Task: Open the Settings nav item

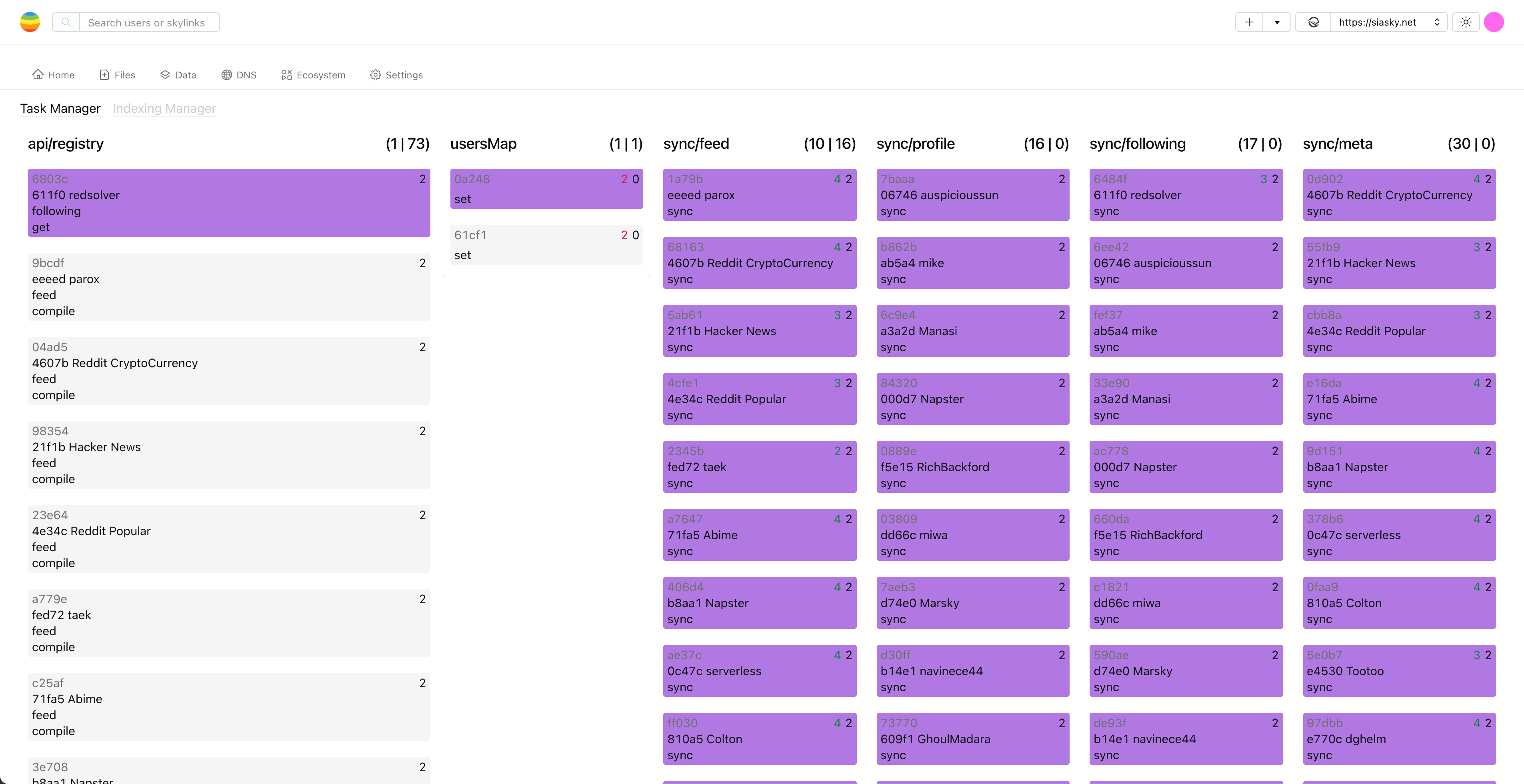Action: [x=396, y=74]
